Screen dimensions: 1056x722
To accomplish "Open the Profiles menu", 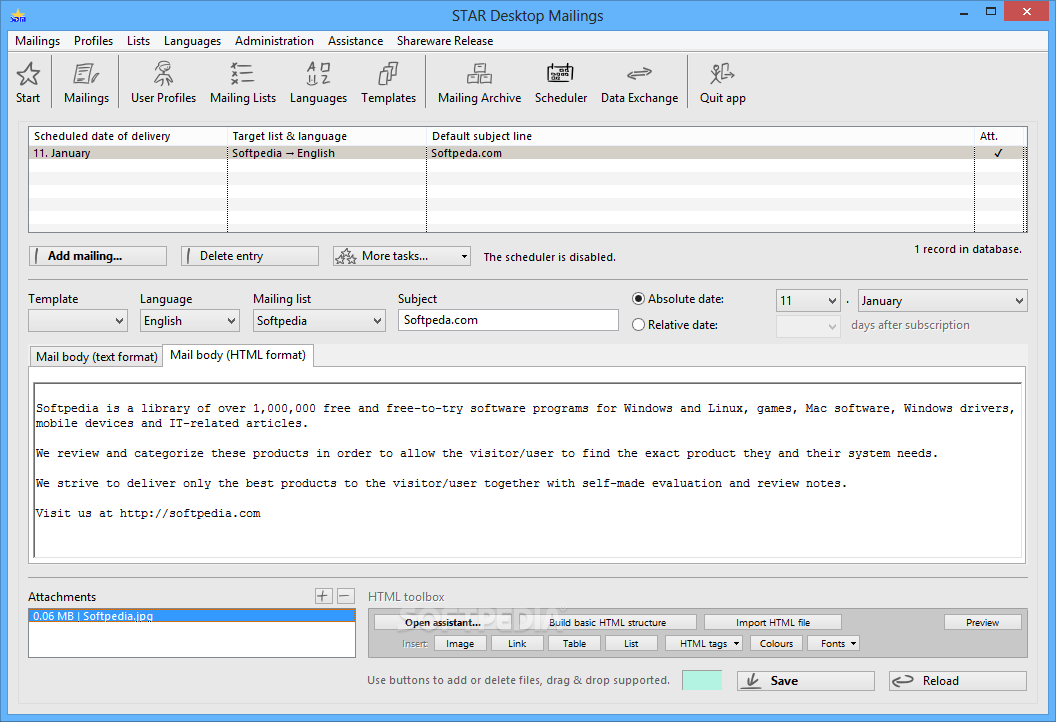I will [94, 41].
